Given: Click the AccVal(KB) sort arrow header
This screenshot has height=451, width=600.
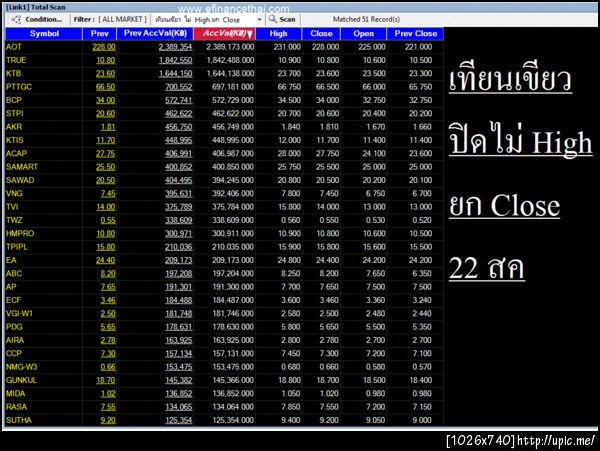Looking at the screenshot, I should 225,34.
